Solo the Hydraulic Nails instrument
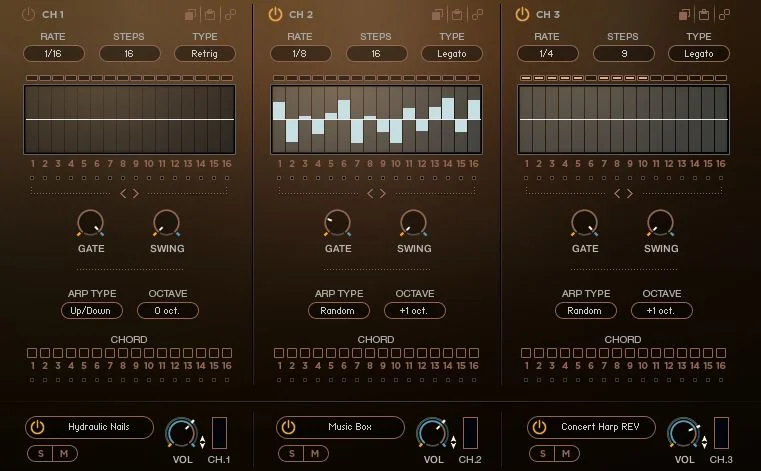This screenshot has width=761, height=471. pyautogui.click(x=41, y=454)
